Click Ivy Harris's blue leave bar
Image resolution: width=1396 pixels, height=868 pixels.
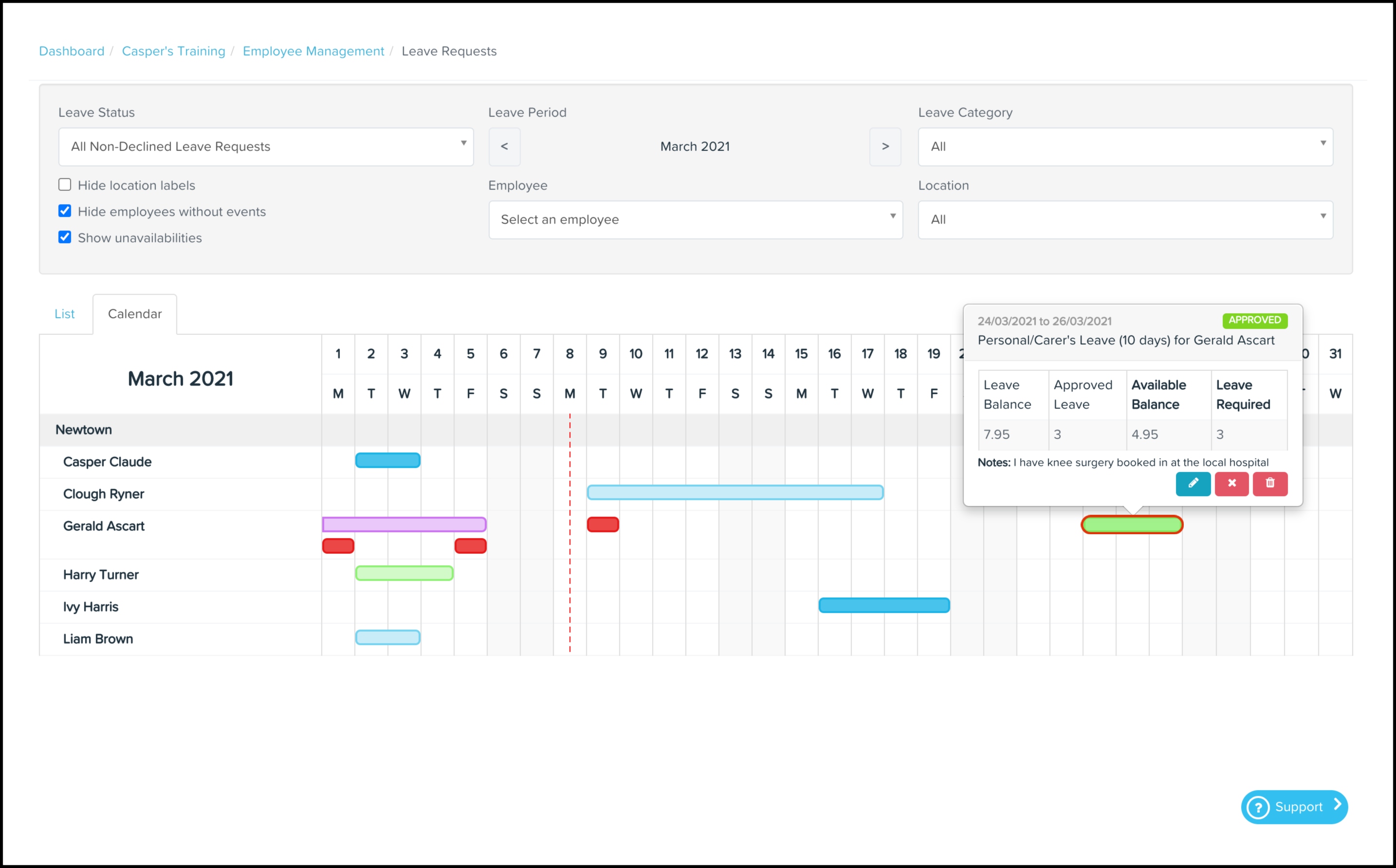point(884,606)
